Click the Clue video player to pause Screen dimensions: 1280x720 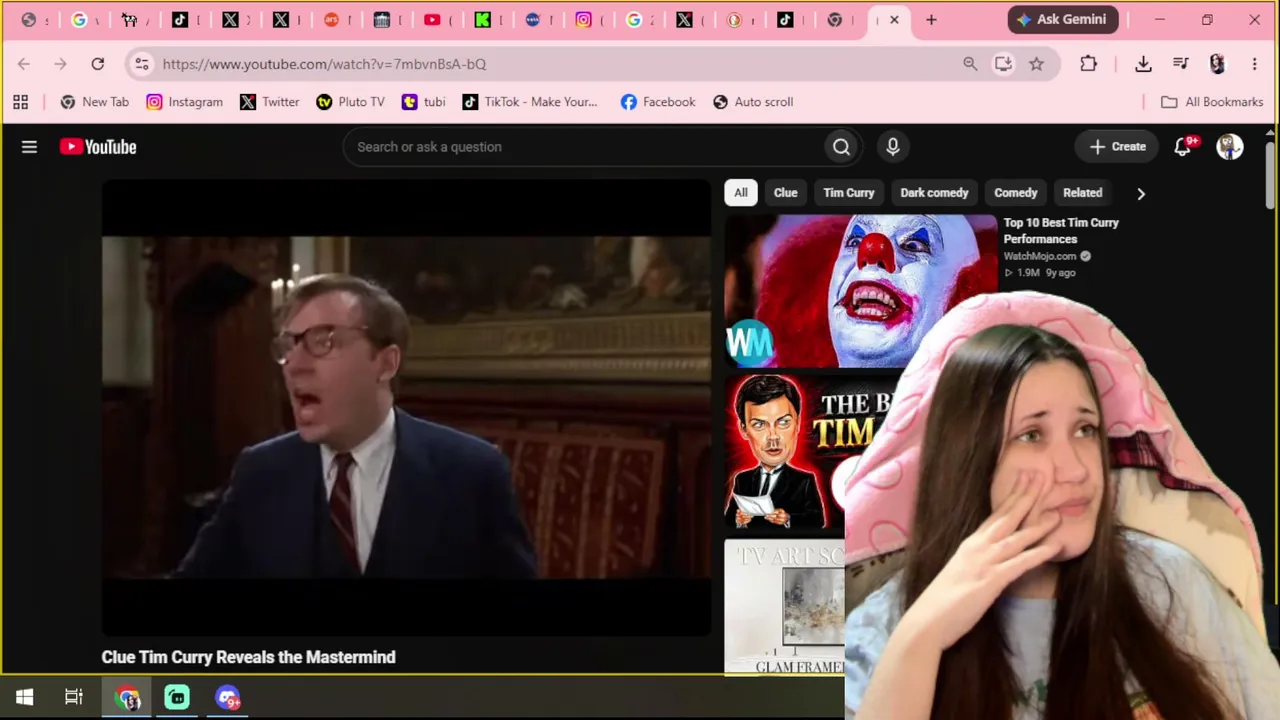point(406,408)
